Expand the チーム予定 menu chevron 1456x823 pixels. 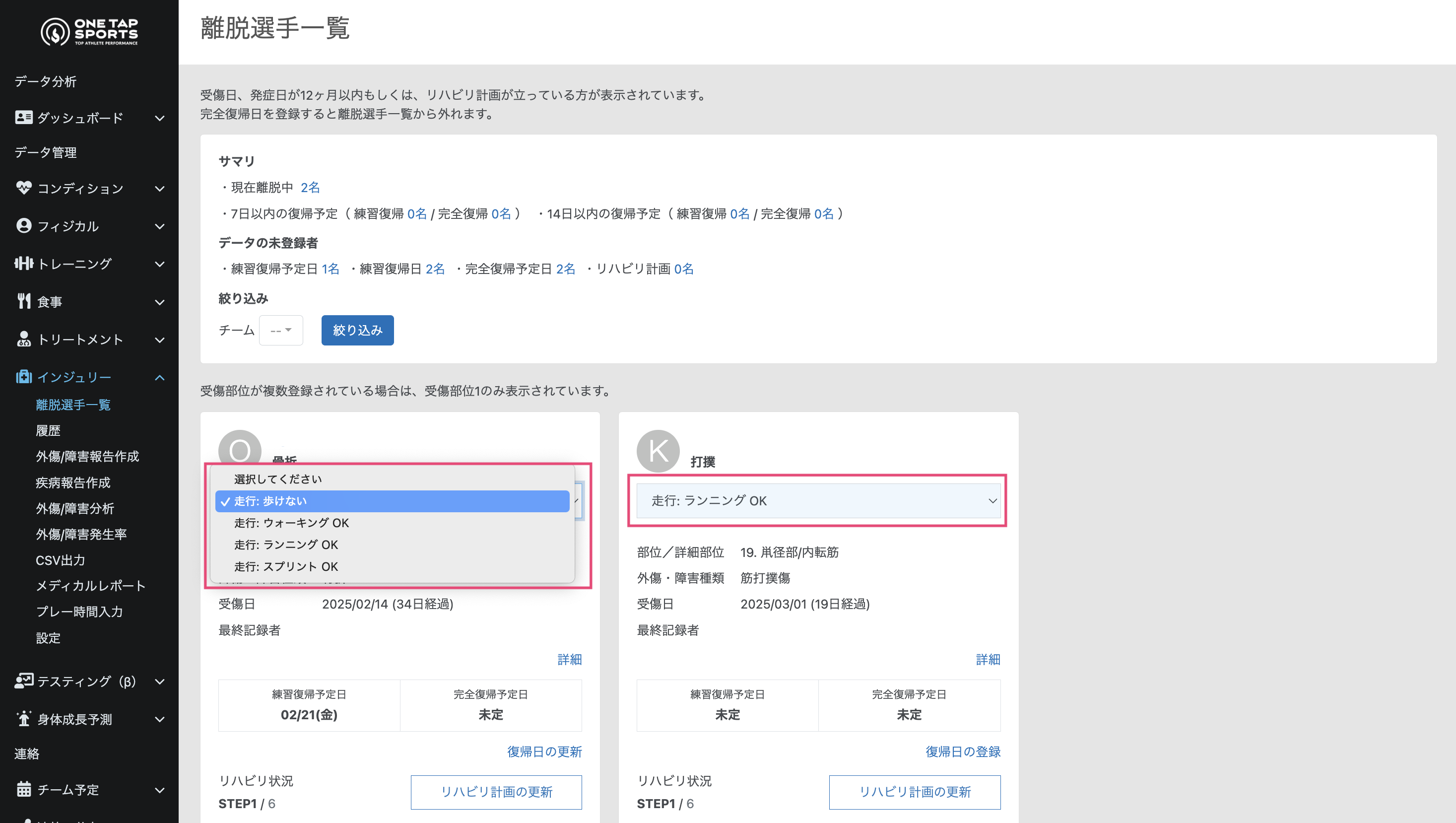click(x=160, y=790)
